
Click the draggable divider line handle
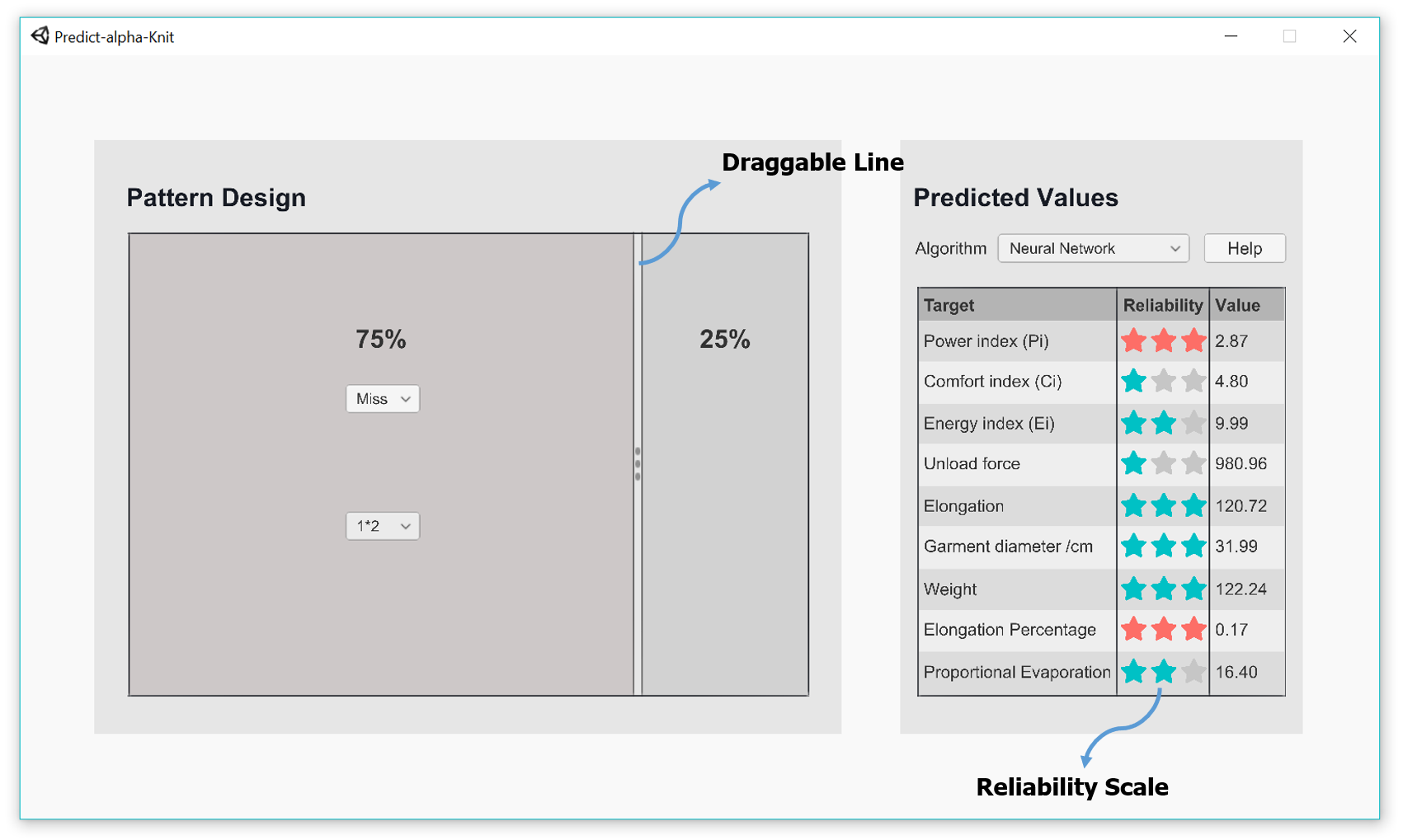638,464
